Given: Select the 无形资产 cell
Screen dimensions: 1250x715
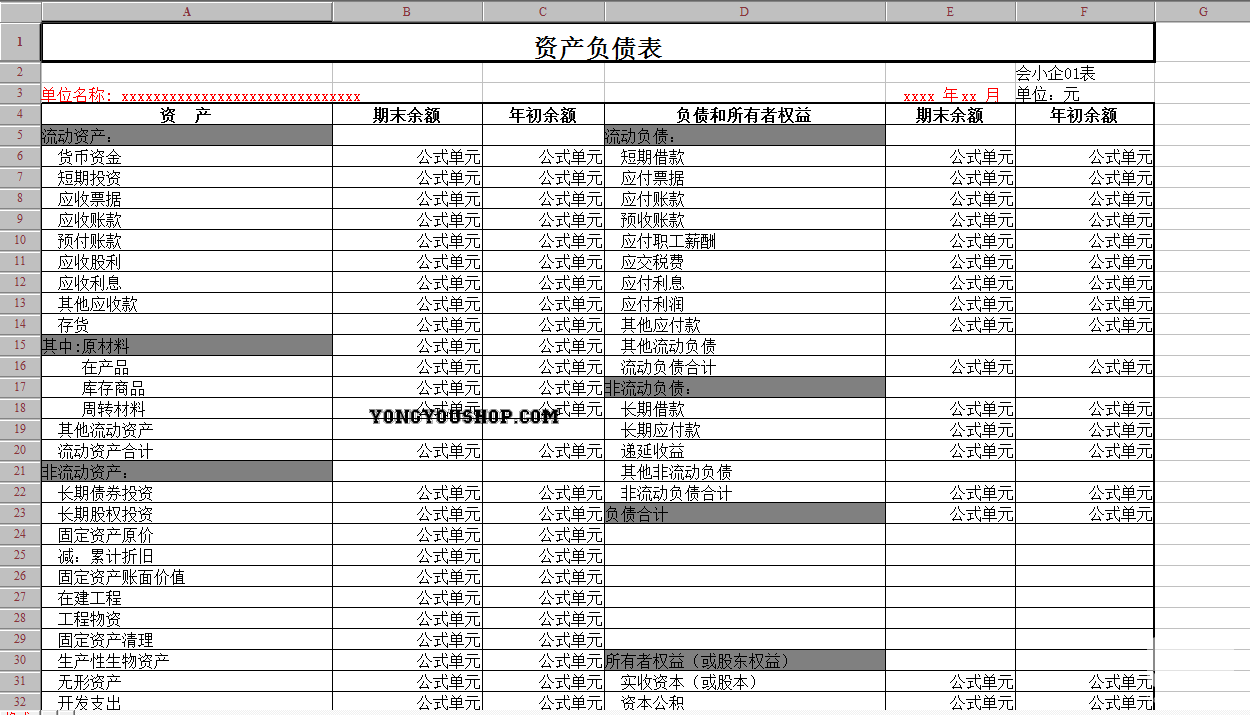Looking at the screenshot, I should [x=186, y=681].
